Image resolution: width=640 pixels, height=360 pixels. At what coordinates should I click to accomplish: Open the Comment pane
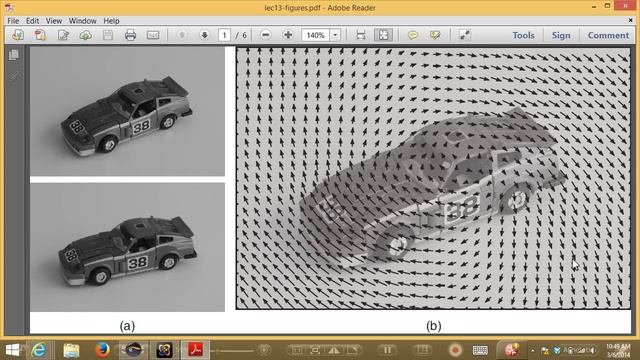[x=608, y=36]
